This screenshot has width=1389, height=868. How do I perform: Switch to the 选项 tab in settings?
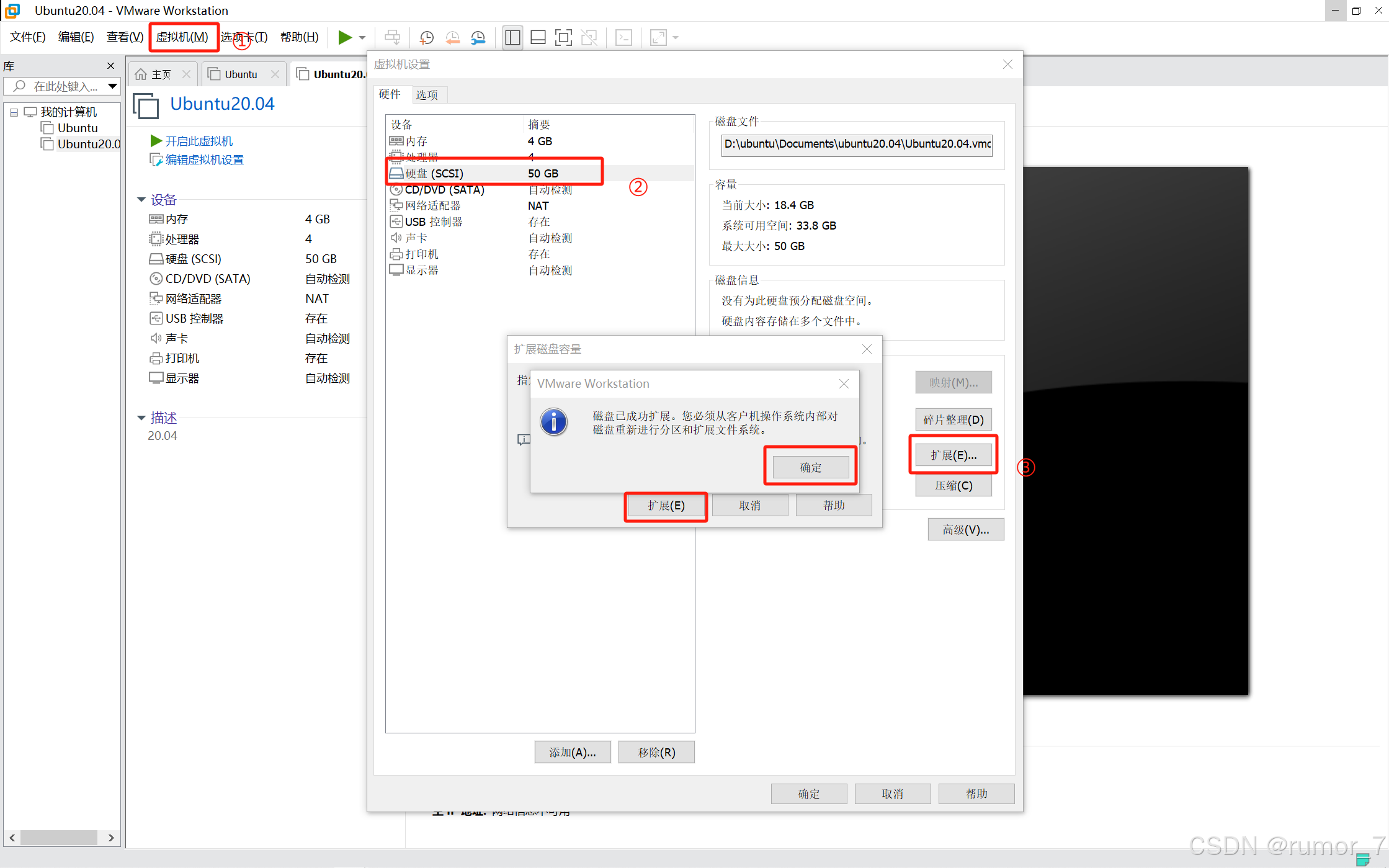click(x=427, y=94)
